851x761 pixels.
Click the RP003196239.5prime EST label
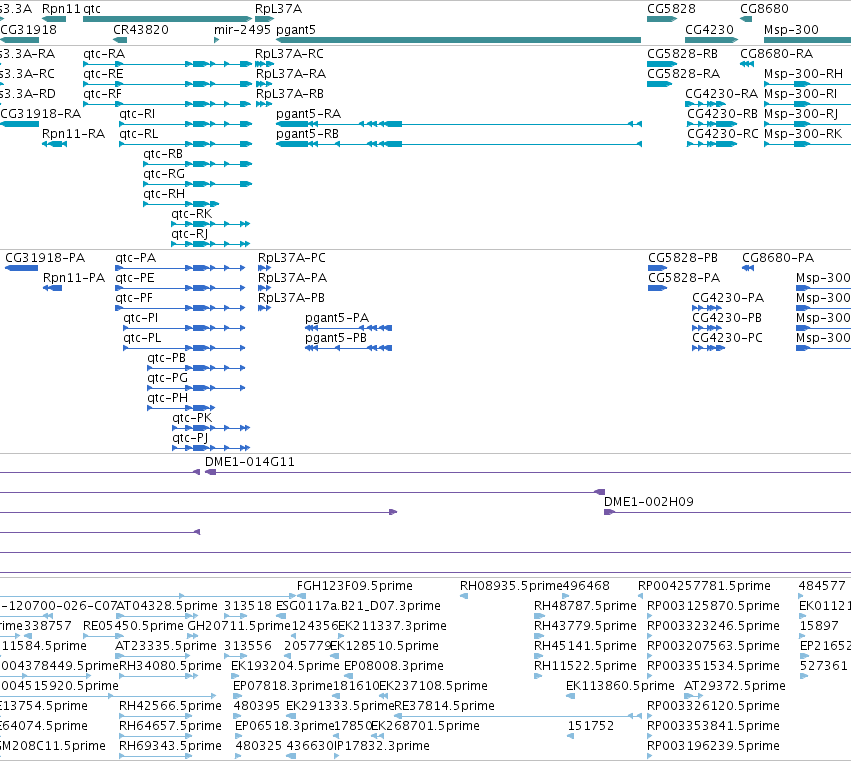713,746
